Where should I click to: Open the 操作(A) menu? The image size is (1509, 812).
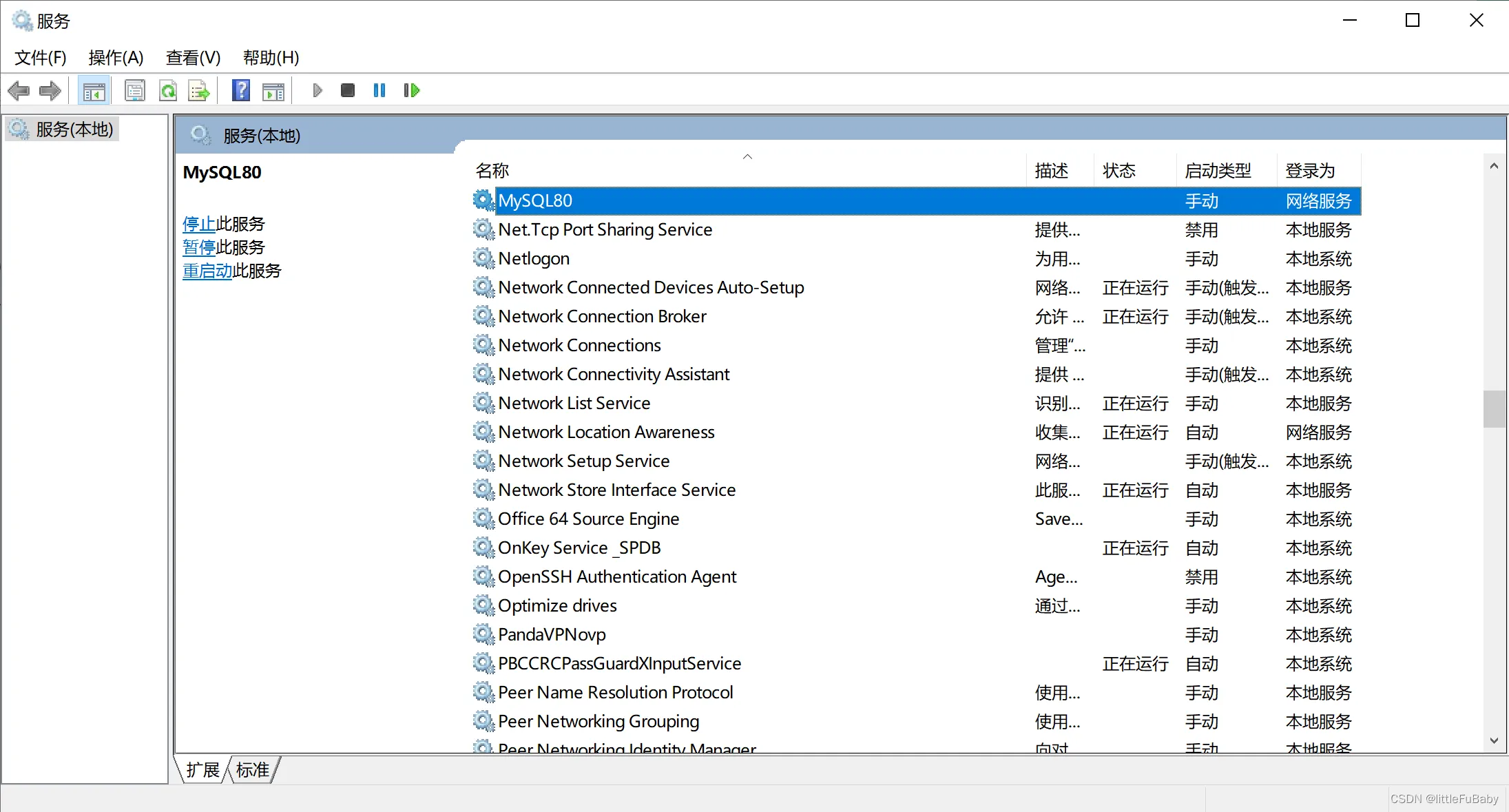(116, 58)
